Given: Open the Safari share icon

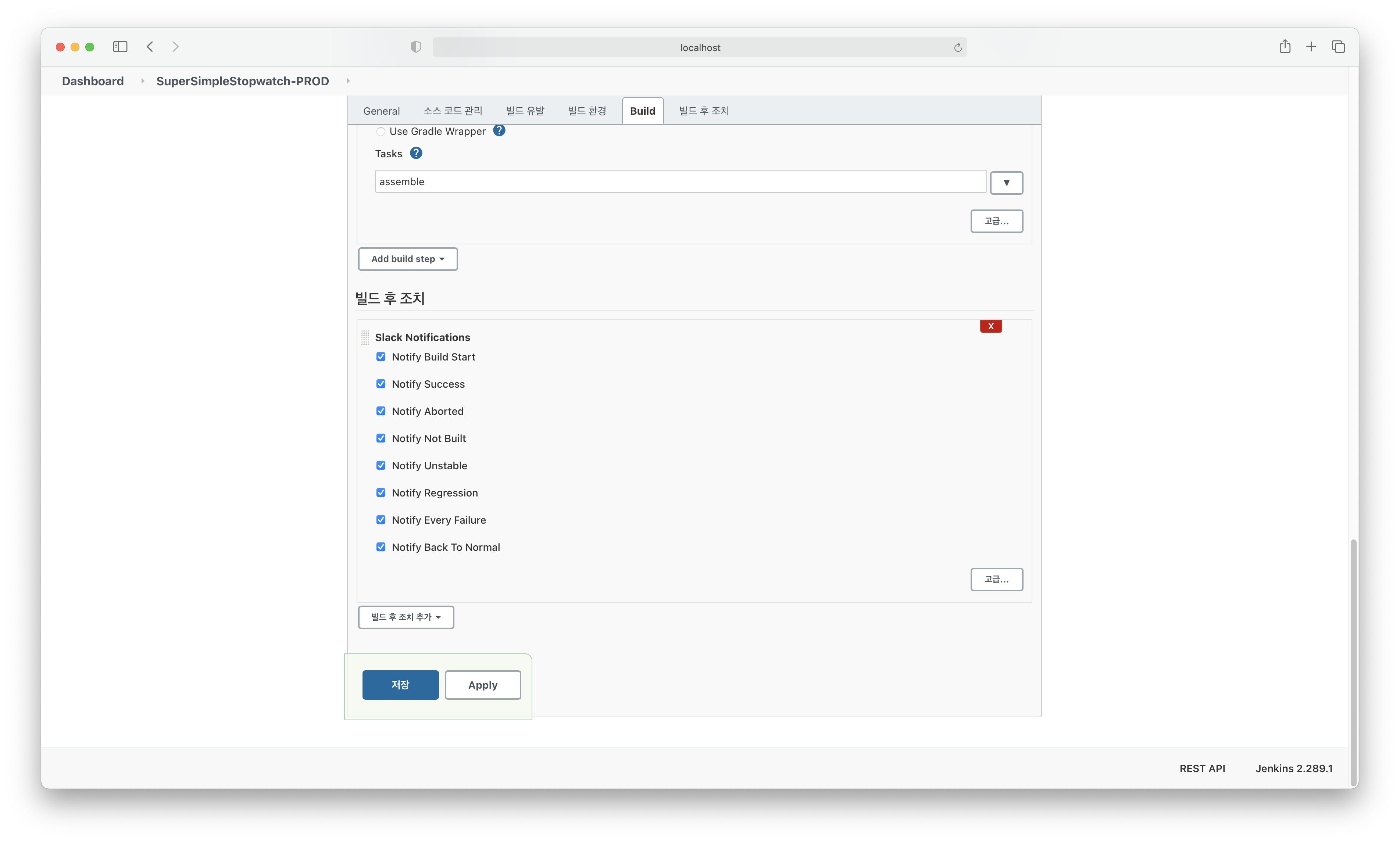Looking at the screenshot, I should [1285, 47].
